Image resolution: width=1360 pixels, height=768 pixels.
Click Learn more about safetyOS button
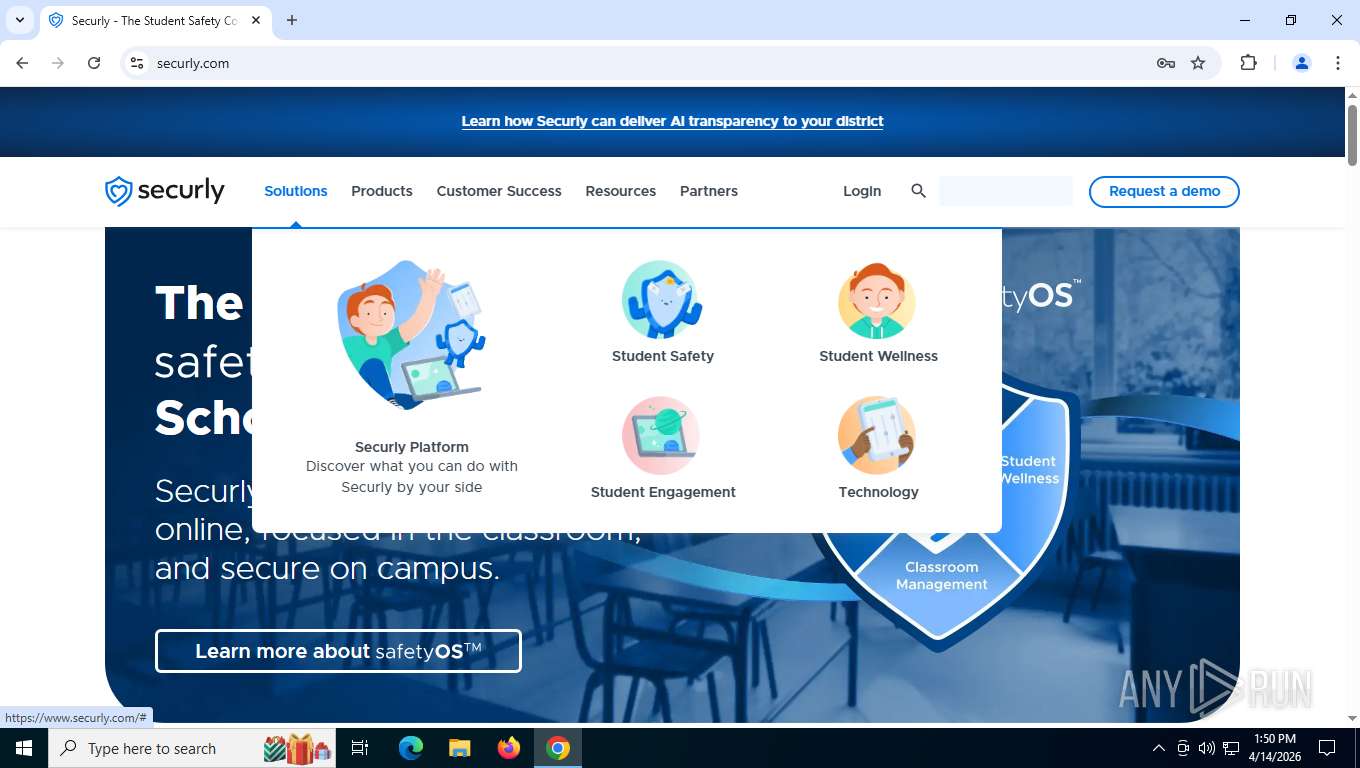(x=338, y=651)
